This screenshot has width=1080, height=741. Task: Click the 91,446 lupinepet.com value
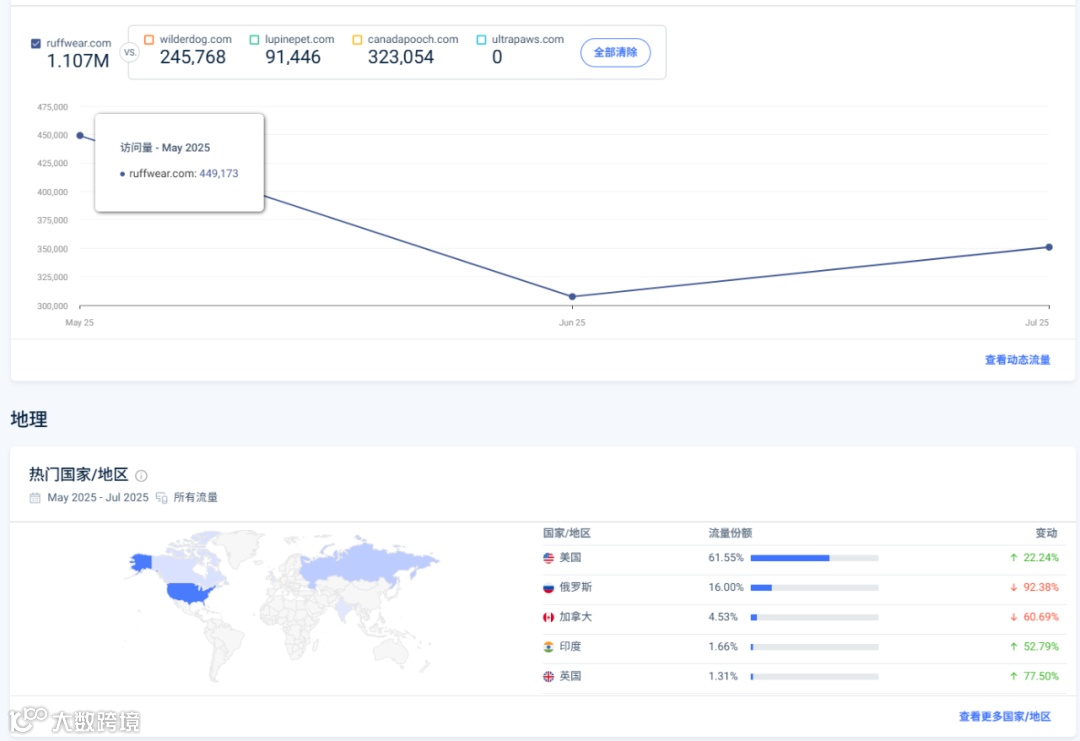pyautogui.click(x=293, y=57)
